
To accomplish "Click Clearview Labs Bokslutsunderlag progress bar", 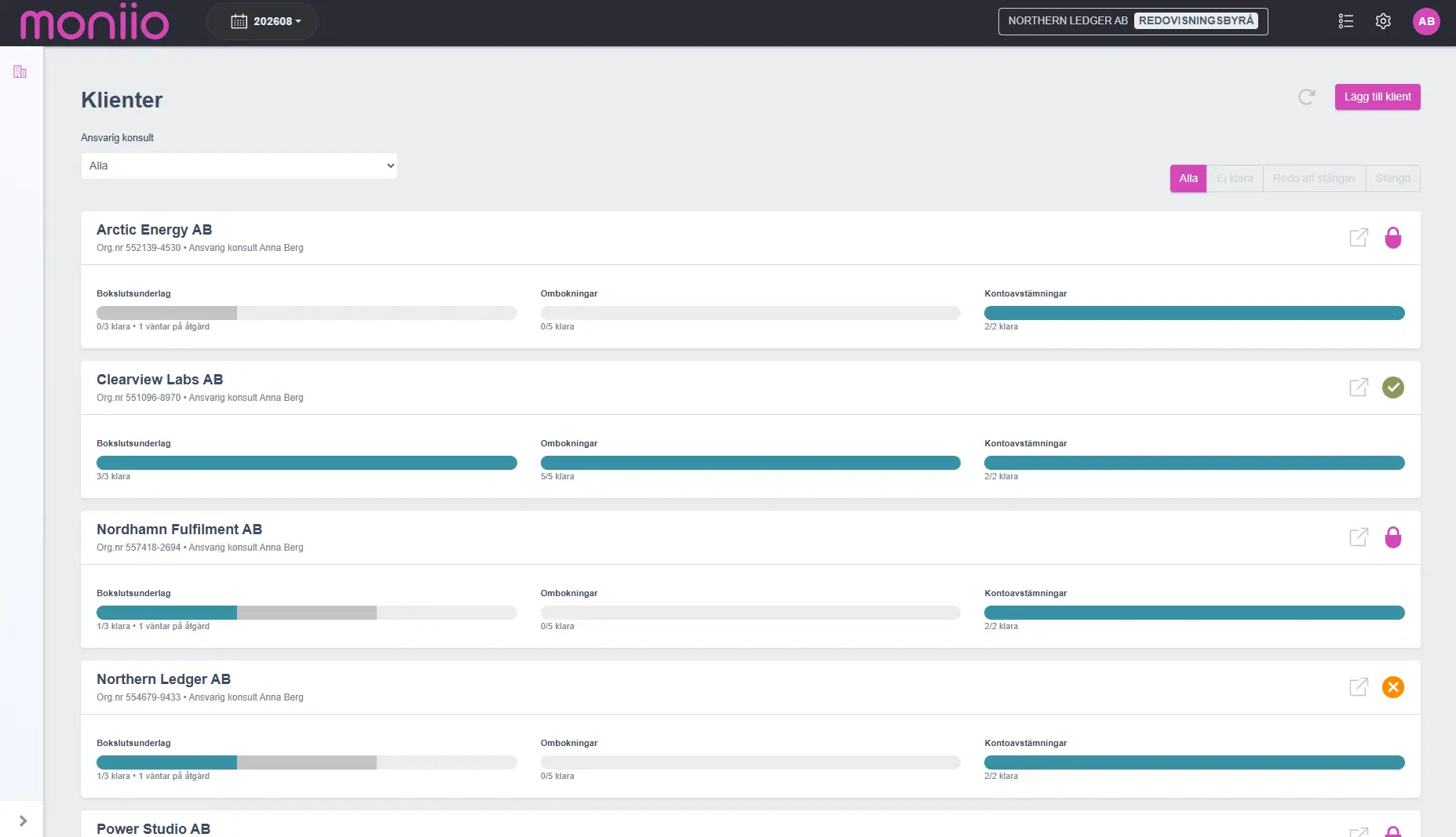I will (x=307, y=463).
